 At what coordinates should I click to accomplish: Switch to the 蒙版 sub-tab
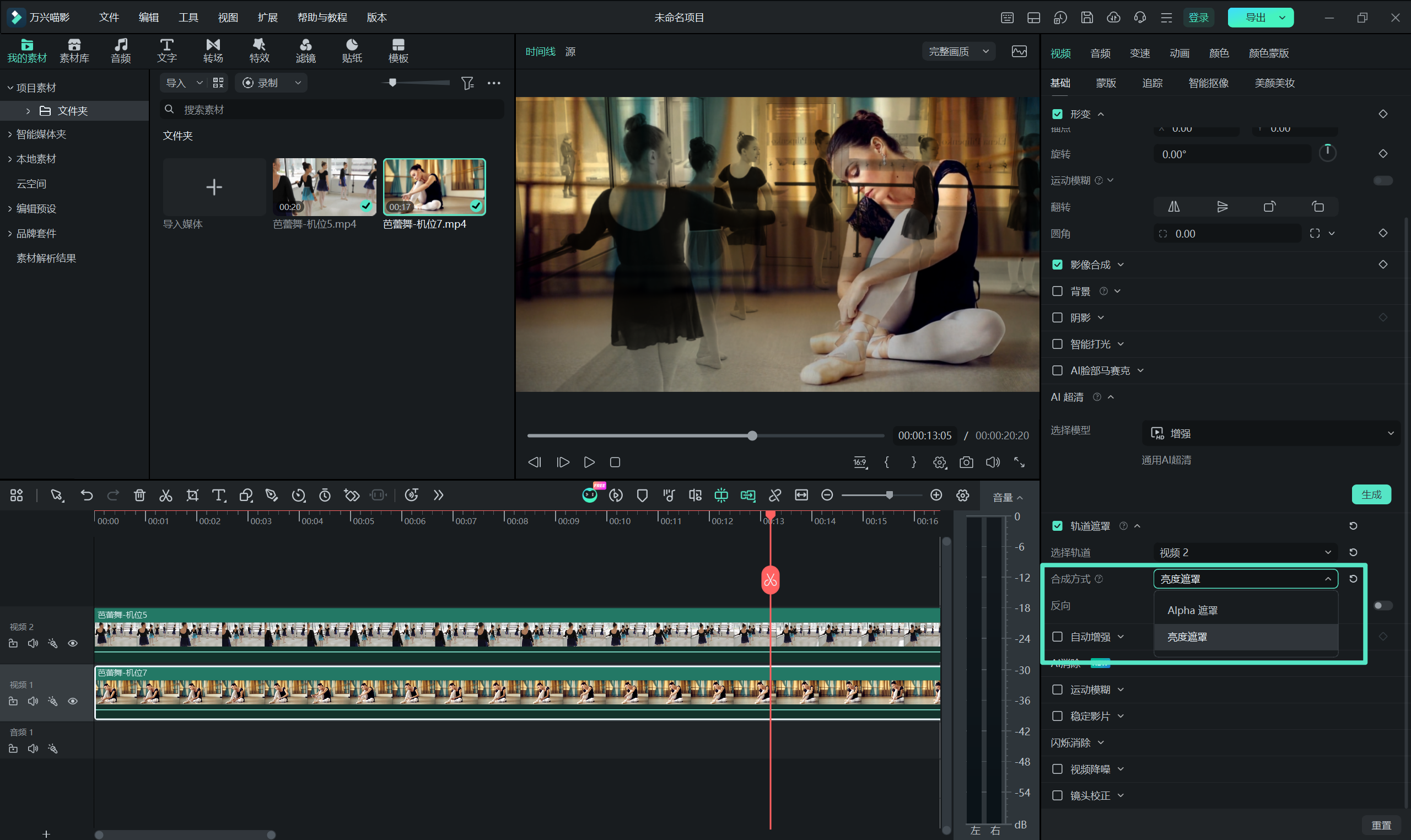(1106, 83)
